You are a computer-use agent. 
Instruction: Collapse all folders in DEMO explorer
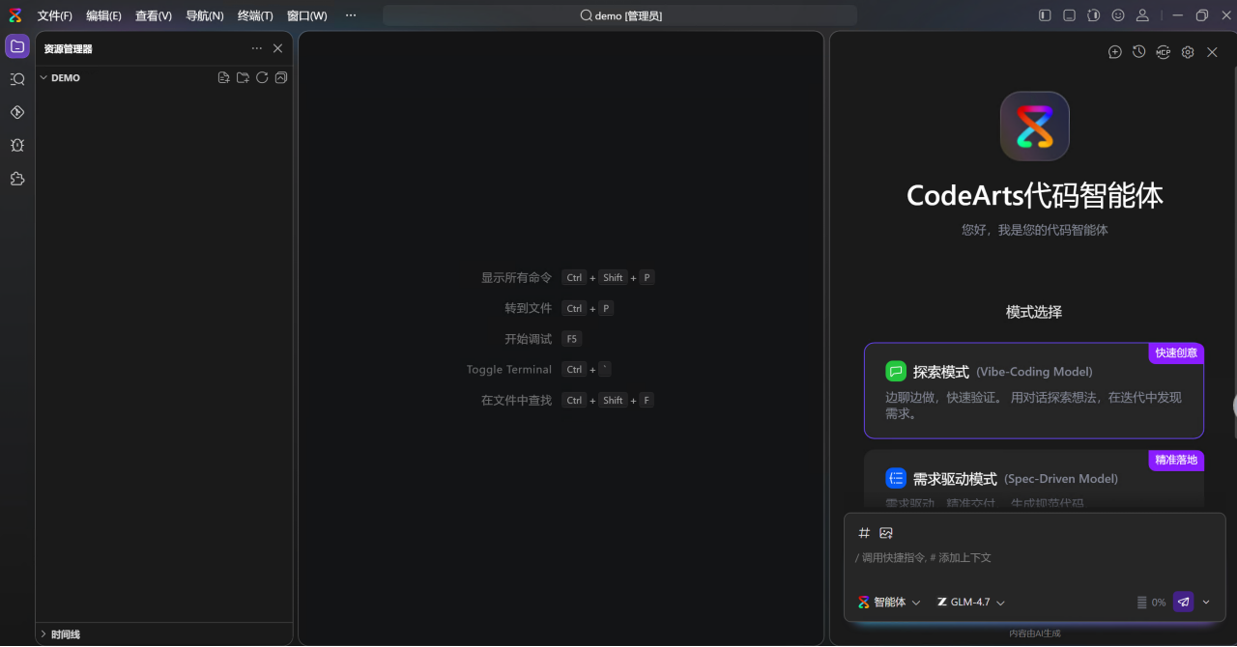point(281,78)
